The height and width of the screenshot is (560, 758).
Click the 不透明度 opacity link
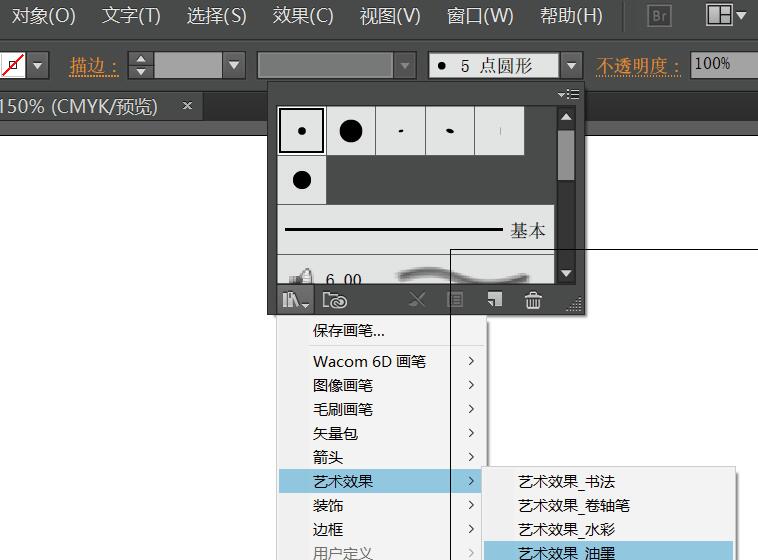tap(638, 67)
